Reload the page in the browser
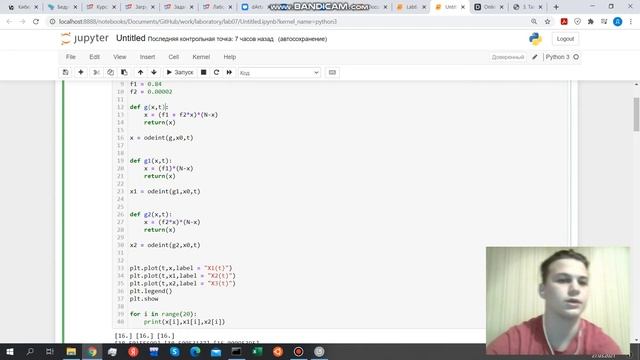640x360 pixels. [x=36, y=22]
